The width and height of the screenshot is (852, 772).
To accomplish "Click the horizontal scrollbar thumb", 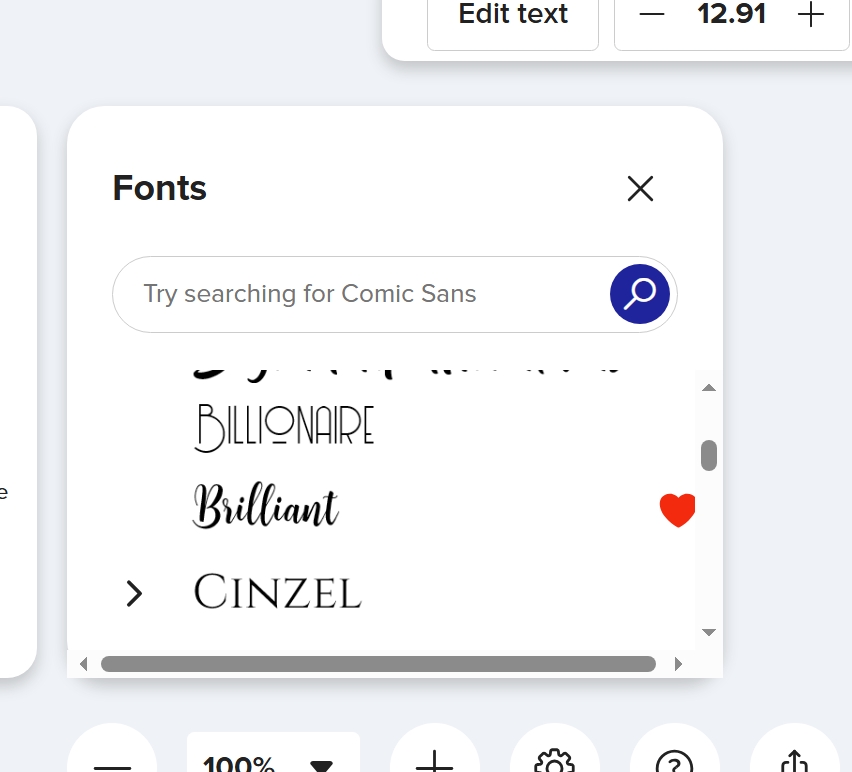I will pos(378,664).
